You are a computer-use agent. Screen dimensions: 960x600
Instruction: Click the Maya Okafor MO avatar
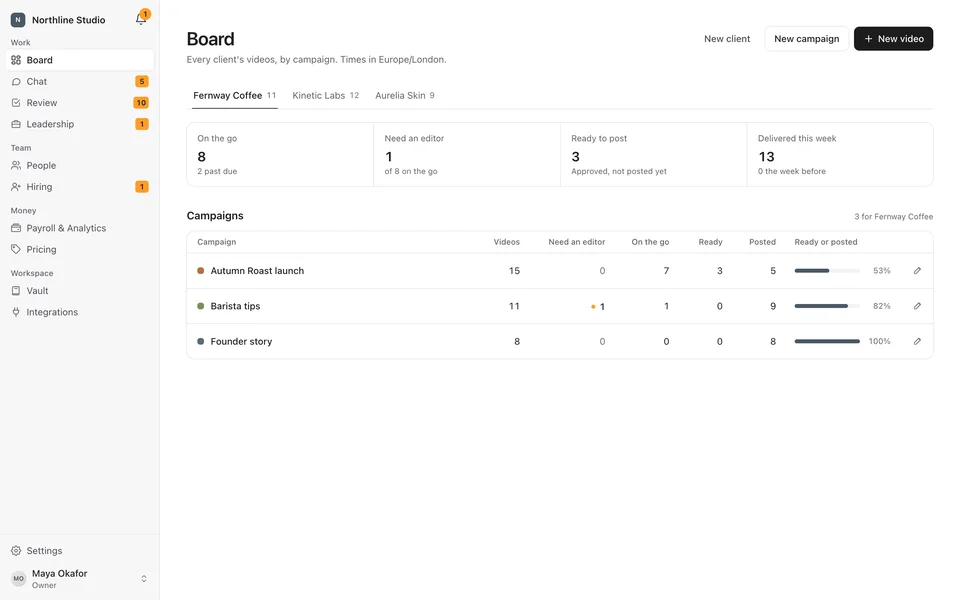coord(18,579)
